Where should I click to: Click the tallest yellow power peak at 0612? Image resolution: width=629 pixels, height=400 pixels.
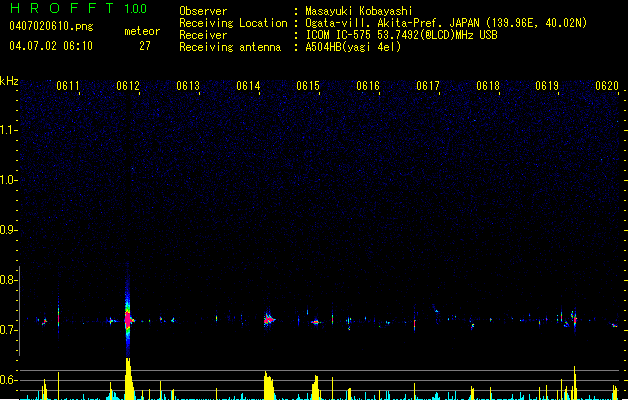pyautogui.click(x=129, y=379)
